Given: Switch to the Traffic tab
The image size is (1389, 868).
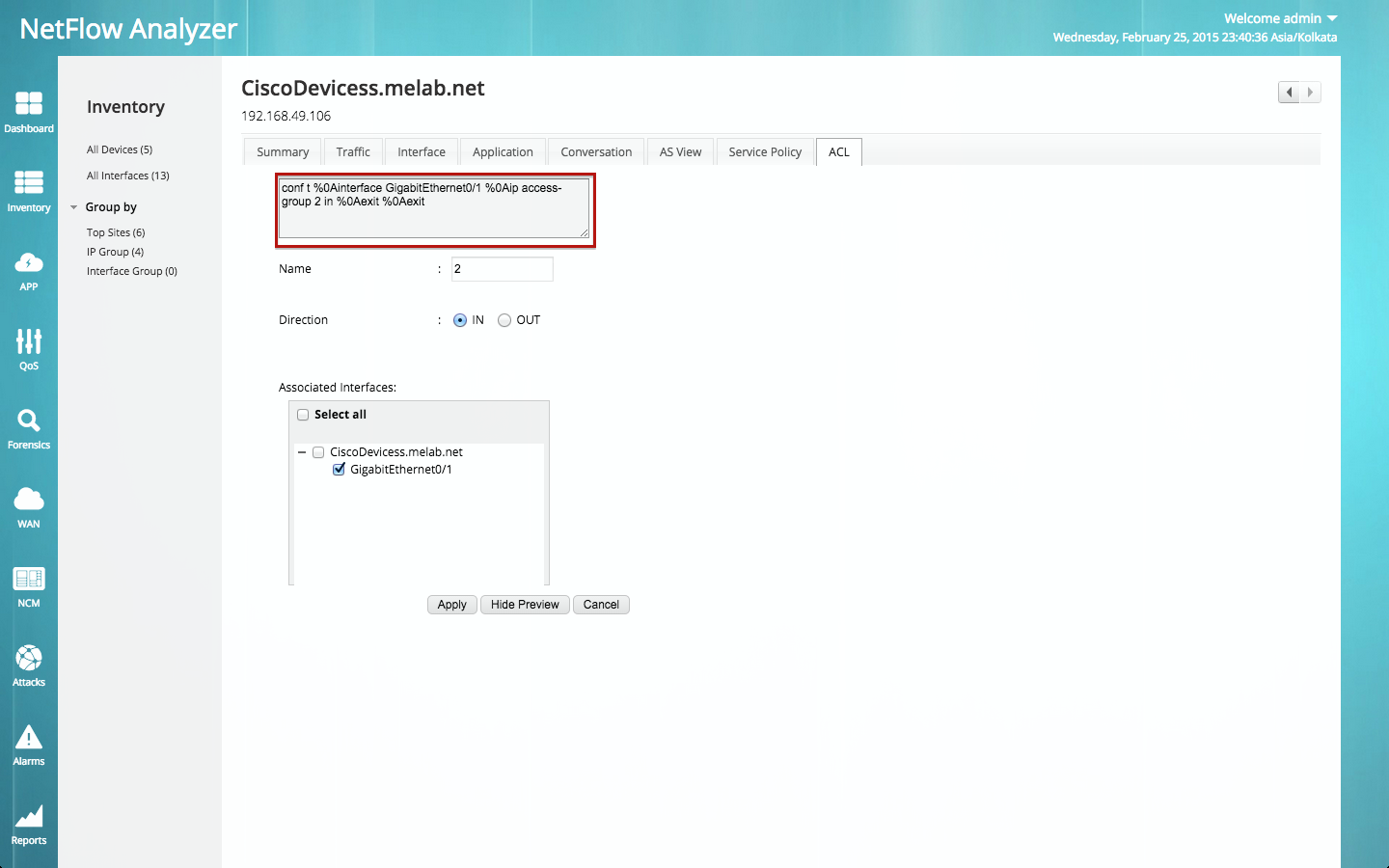Looking at the screenshot, I should (x=353, y=152).
